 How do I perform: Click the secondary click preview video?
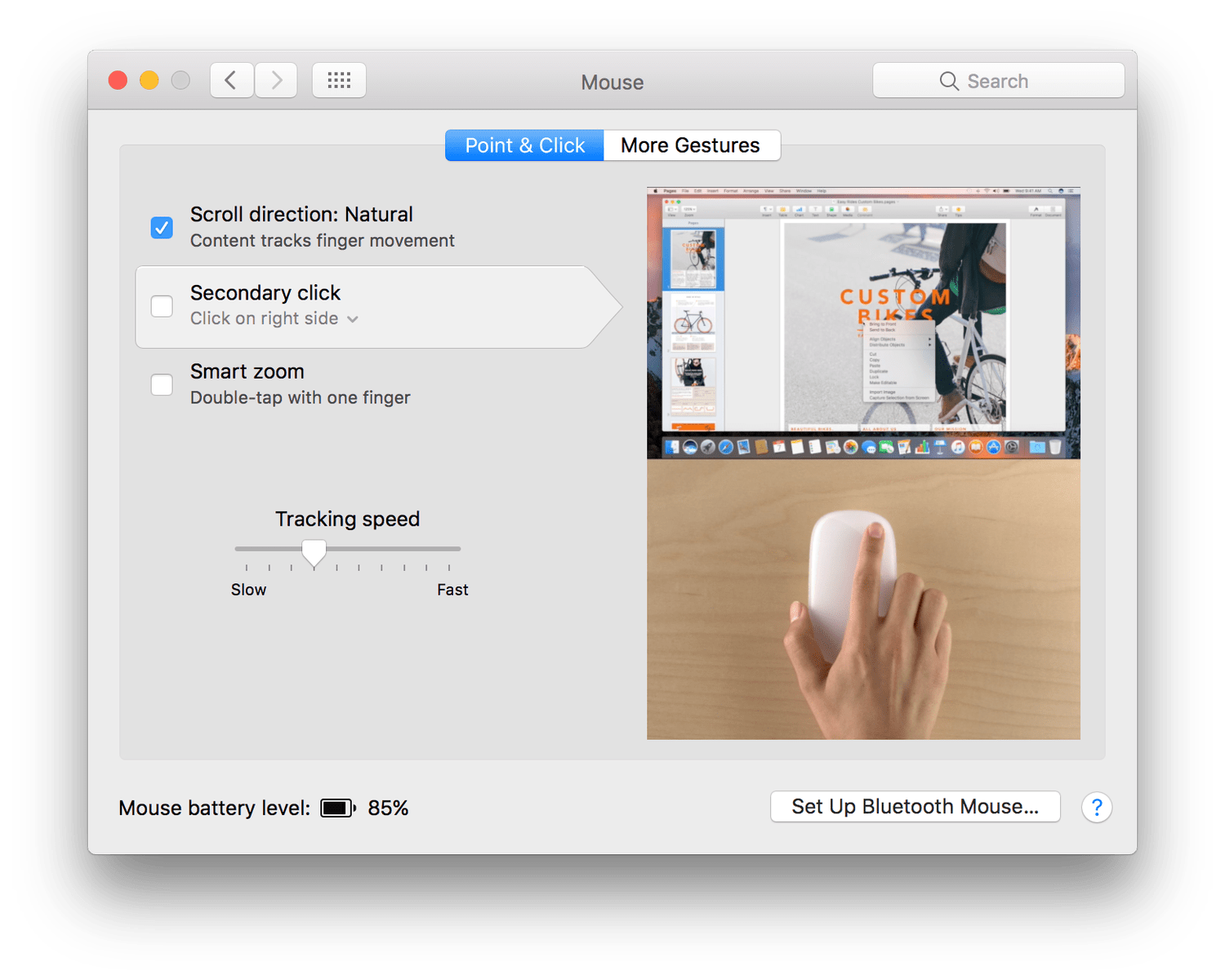(x=863, y=464)
